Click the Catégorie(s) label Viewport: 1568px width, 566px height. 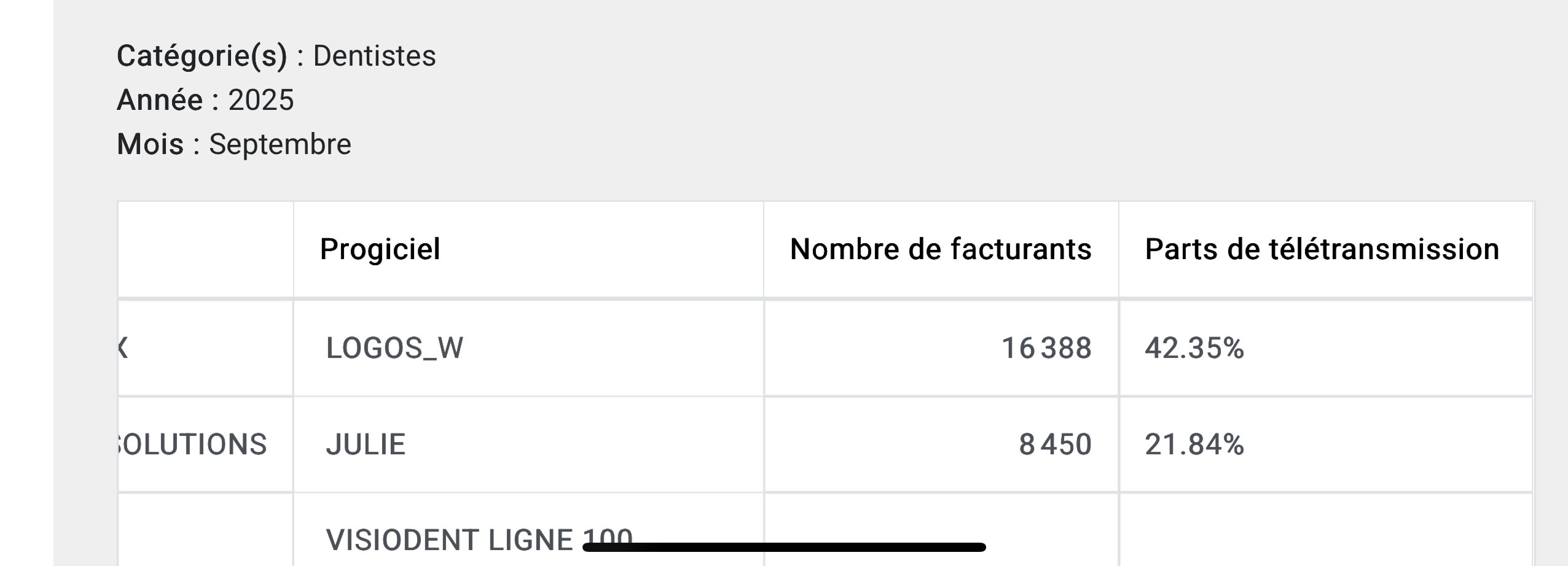(x=202, y=56)
